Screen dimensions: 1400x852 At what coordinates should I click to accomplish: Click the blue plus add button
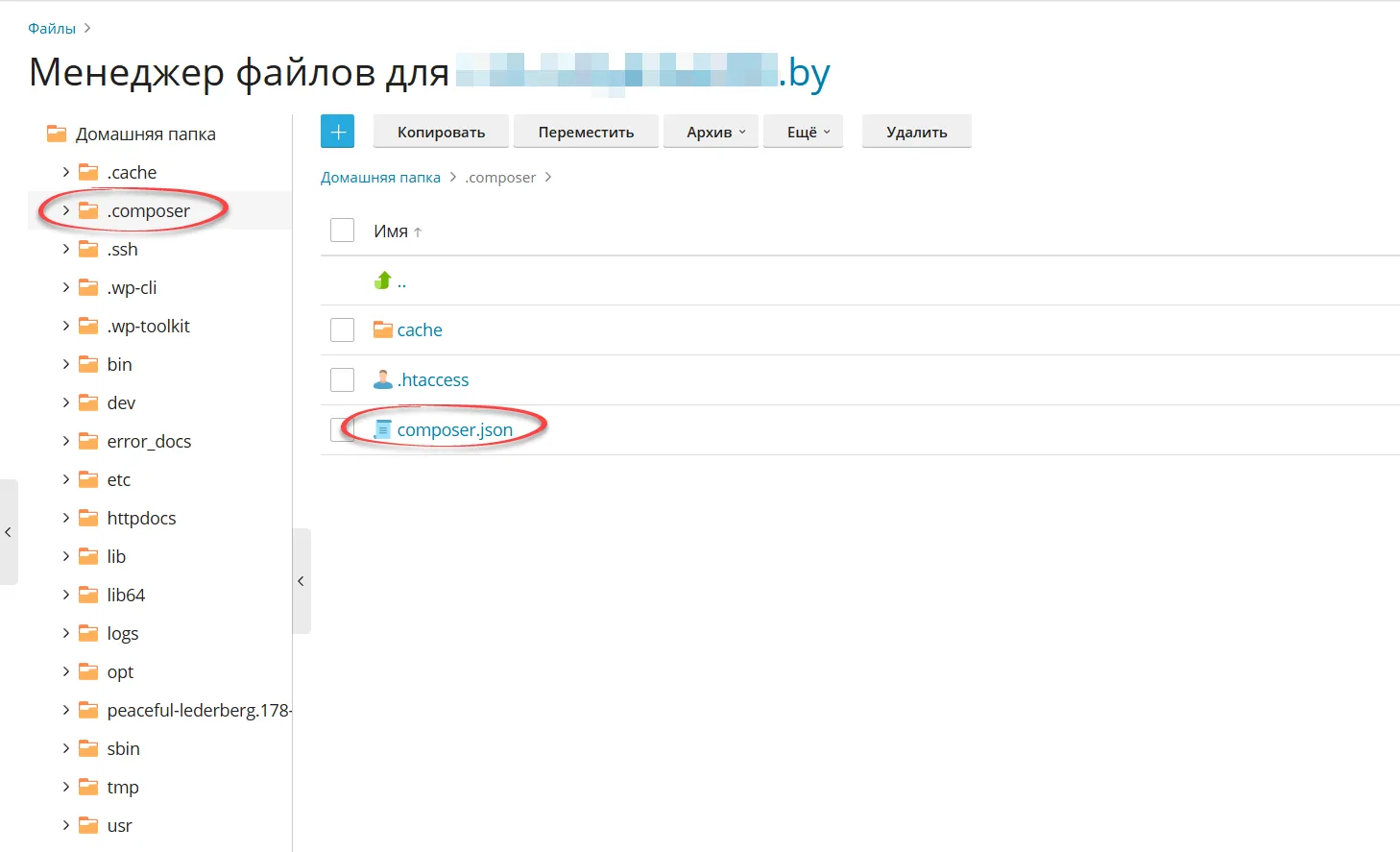click(x=337, y=132)
